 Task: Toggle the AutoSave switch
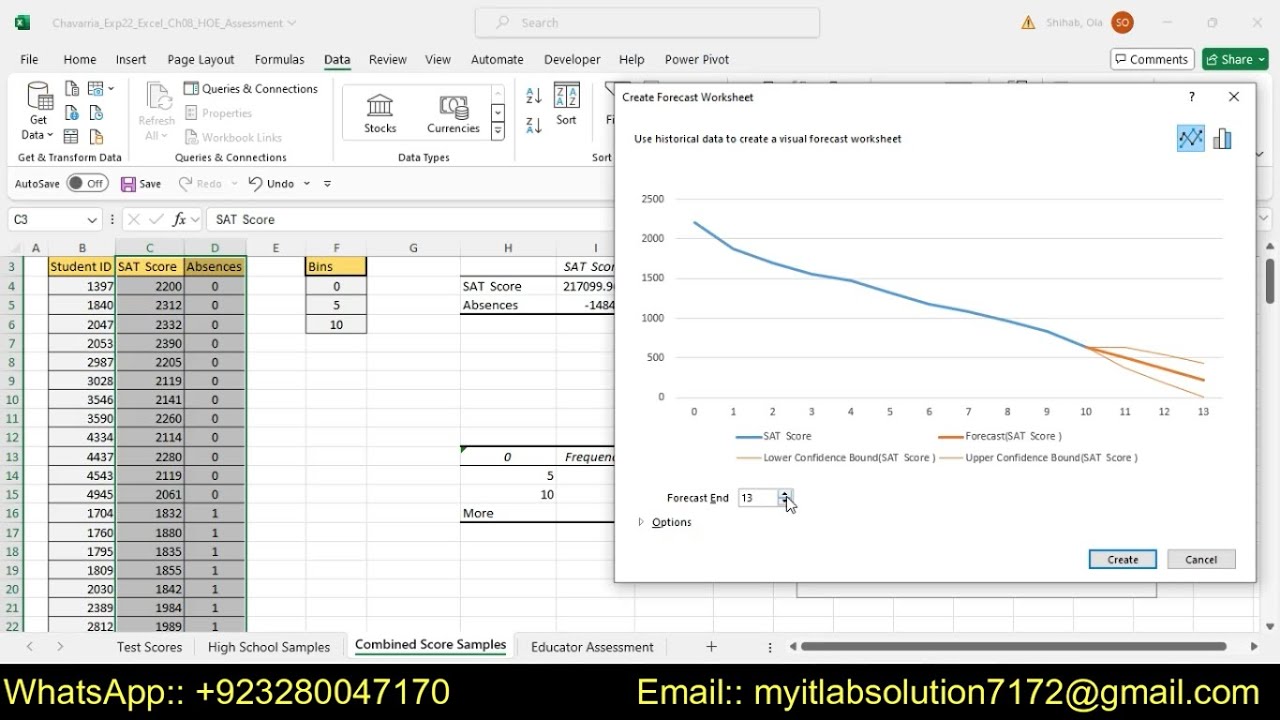click(87, 184)
